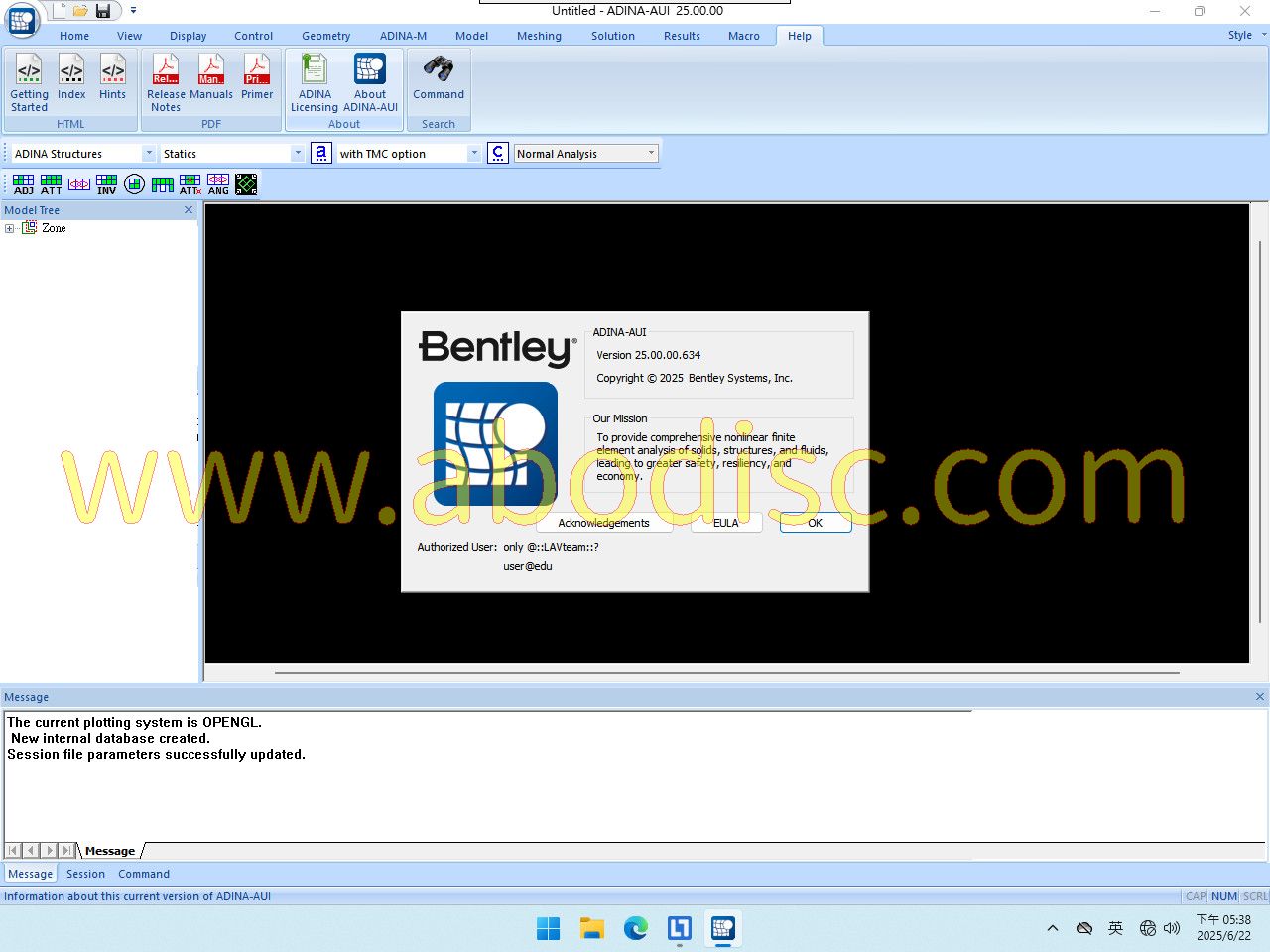This screenshot has height=952, width=1270.
Task: Open the Command search binoculars
Action: point(439,77)
